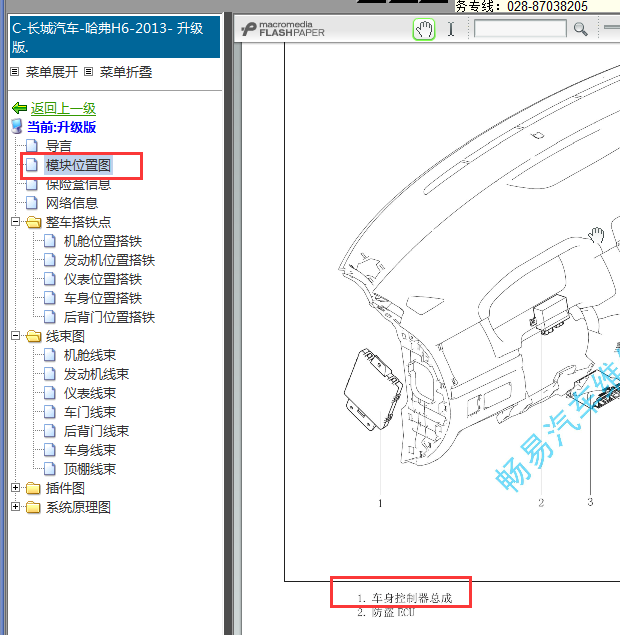Click the 系统原理图 folder icon
Image resolution: width=620 pixels, height=635 pixels.
coord(34,507)
